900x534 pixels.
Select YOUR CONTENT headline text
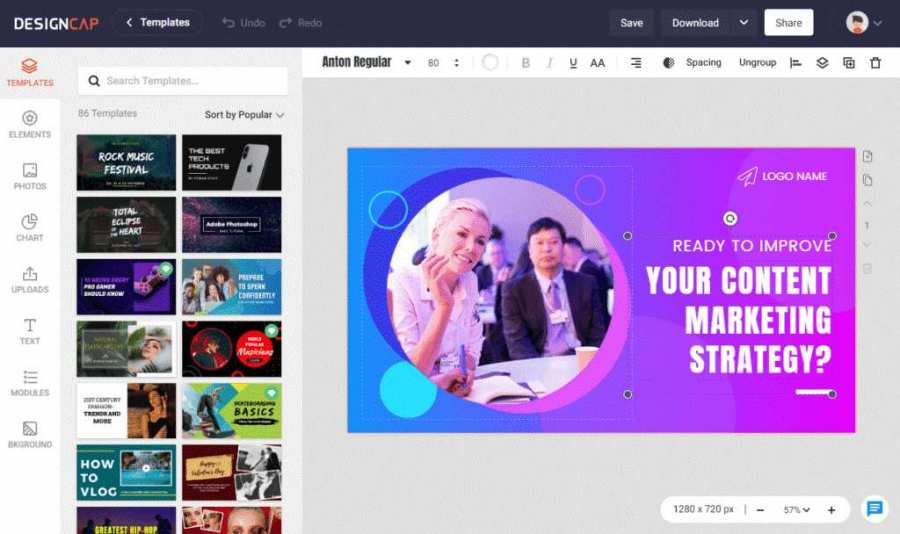pos(739,280)
